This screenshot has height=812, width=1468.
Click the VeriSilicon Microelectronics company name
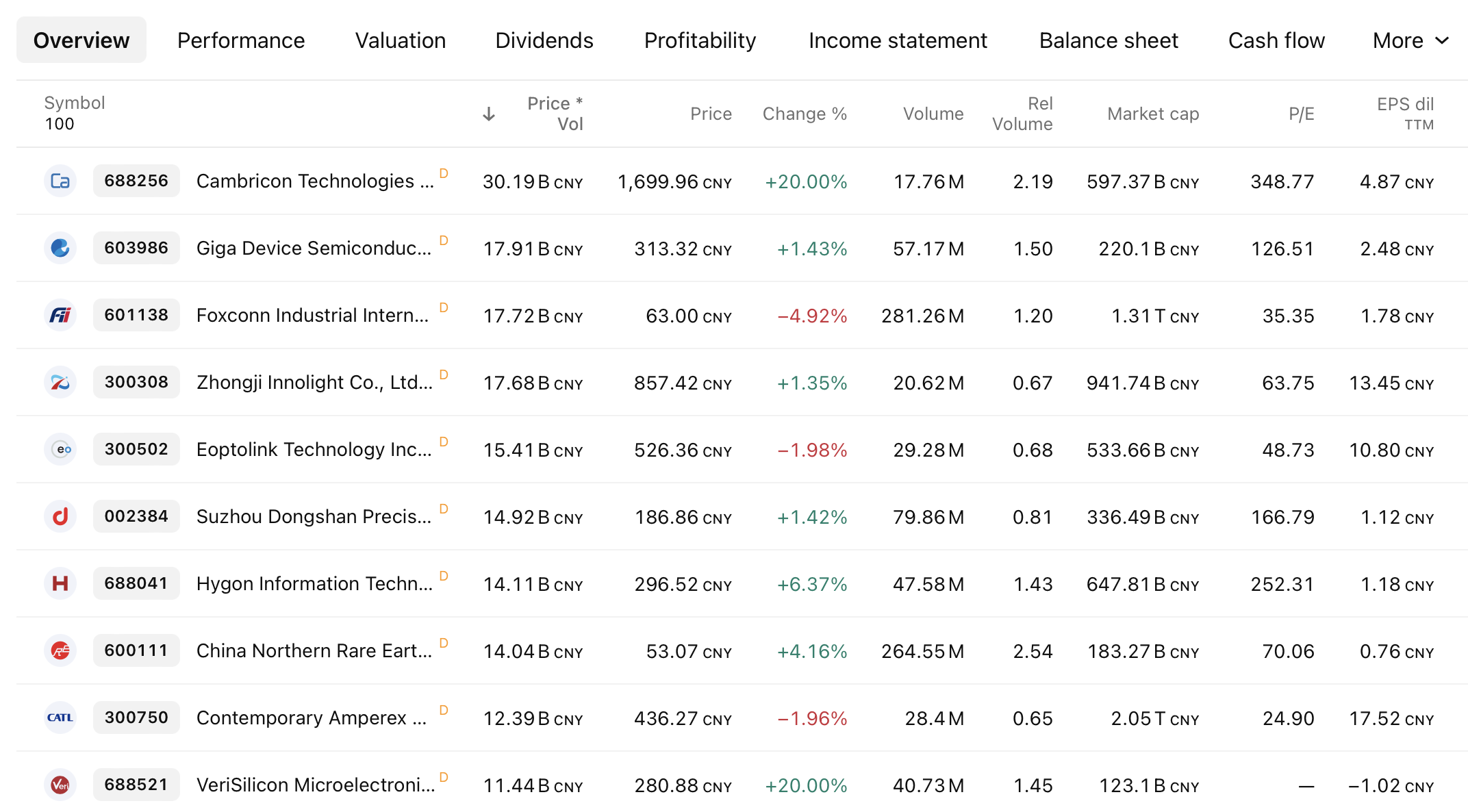click(316, 785)
